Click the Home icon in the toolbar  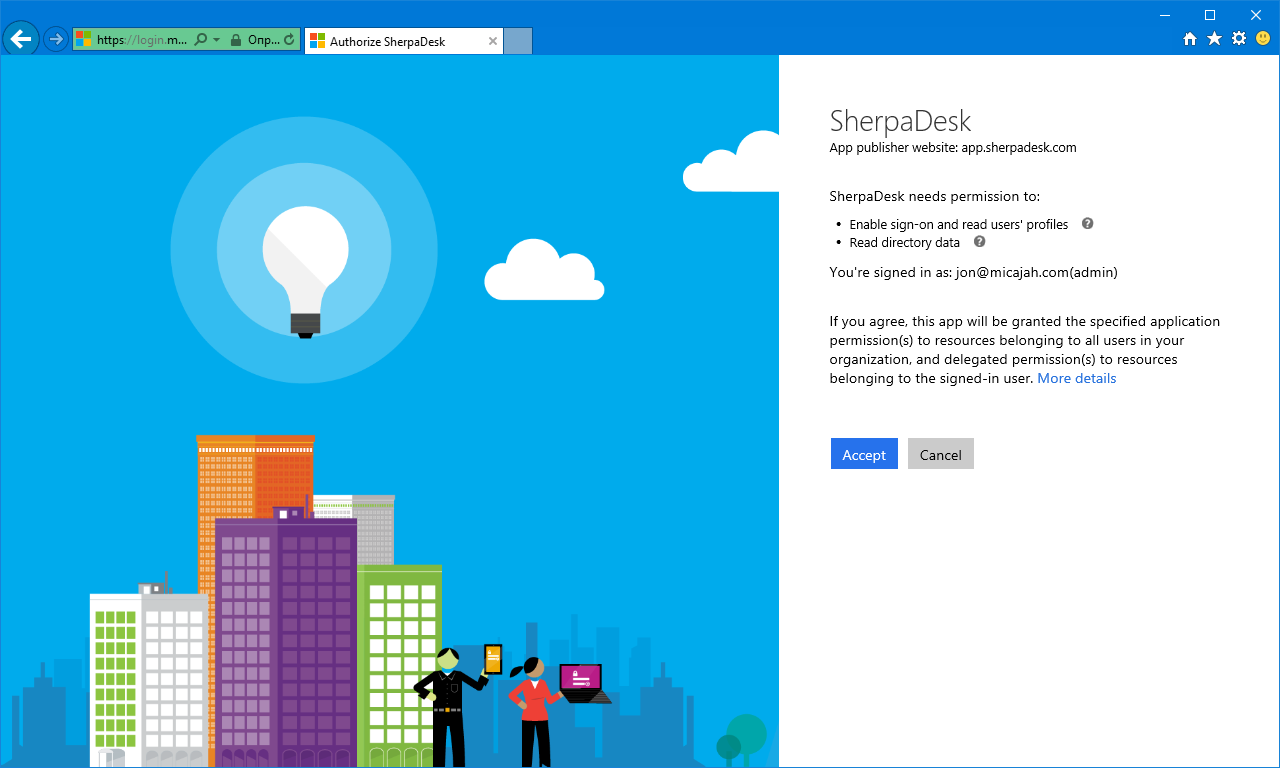(1190, 39)
